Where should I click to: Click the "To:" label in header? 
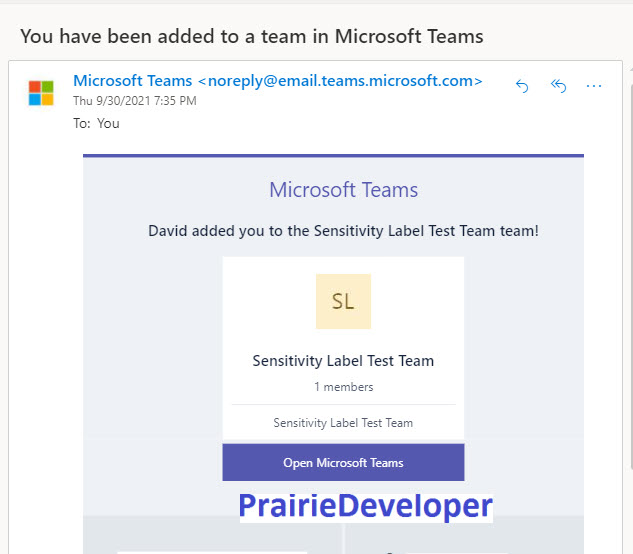tap(82, 123)
